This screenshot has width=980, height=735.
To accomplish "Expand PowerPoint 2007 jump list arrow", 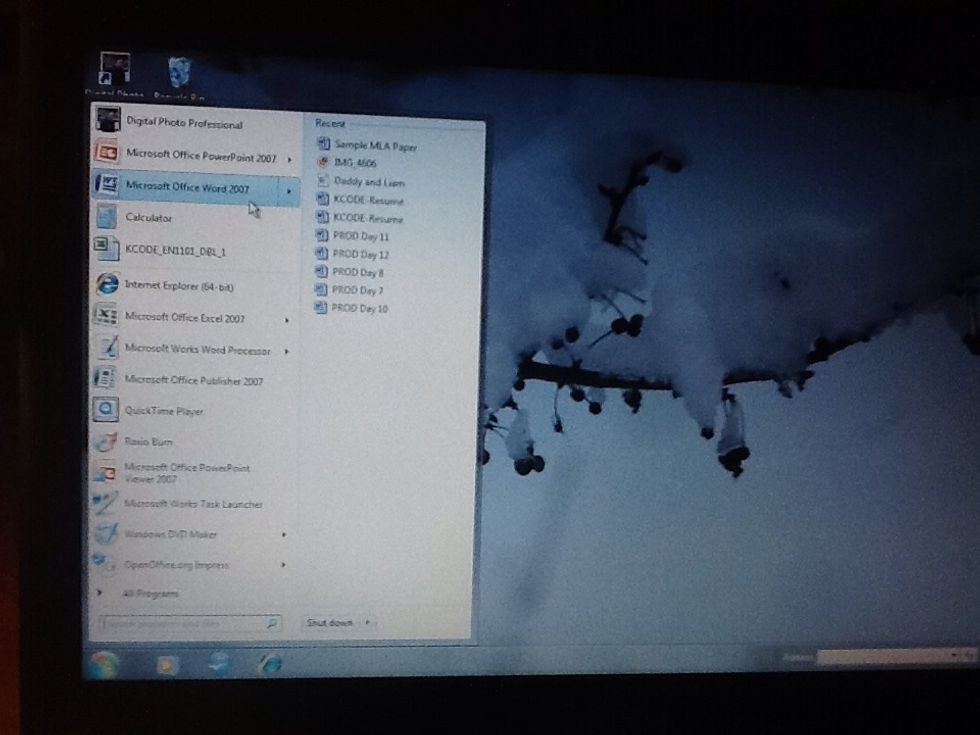I will point(289,159).
